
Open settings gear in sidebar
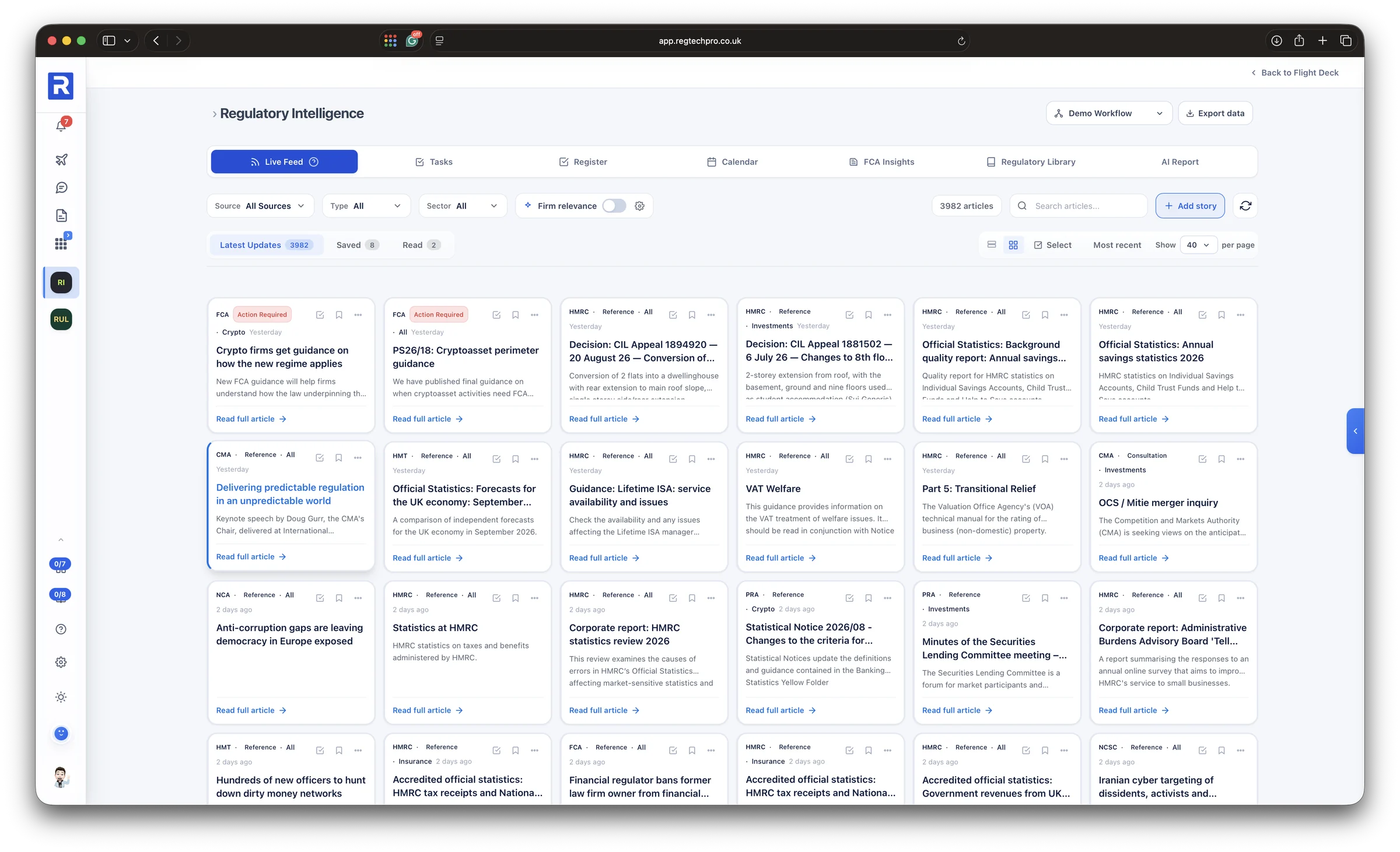[61, 662]
